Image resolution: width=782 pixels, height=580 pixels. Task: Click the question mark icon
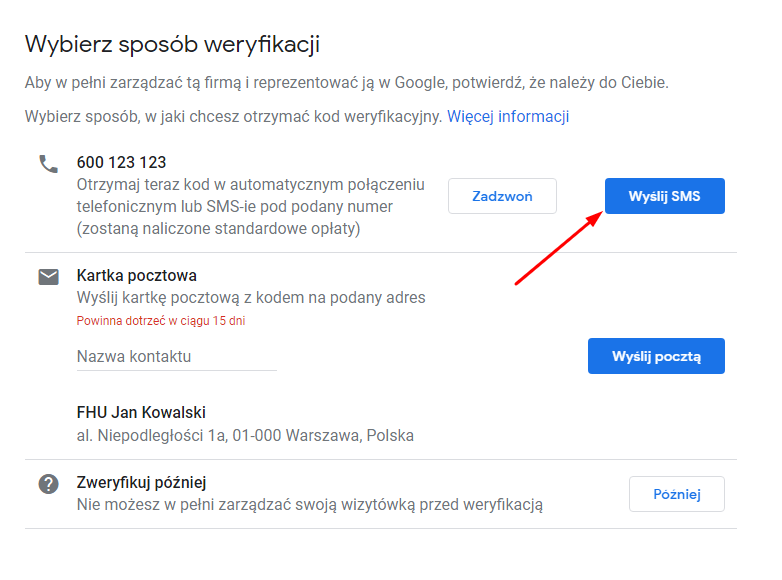(x=48, y=484)
